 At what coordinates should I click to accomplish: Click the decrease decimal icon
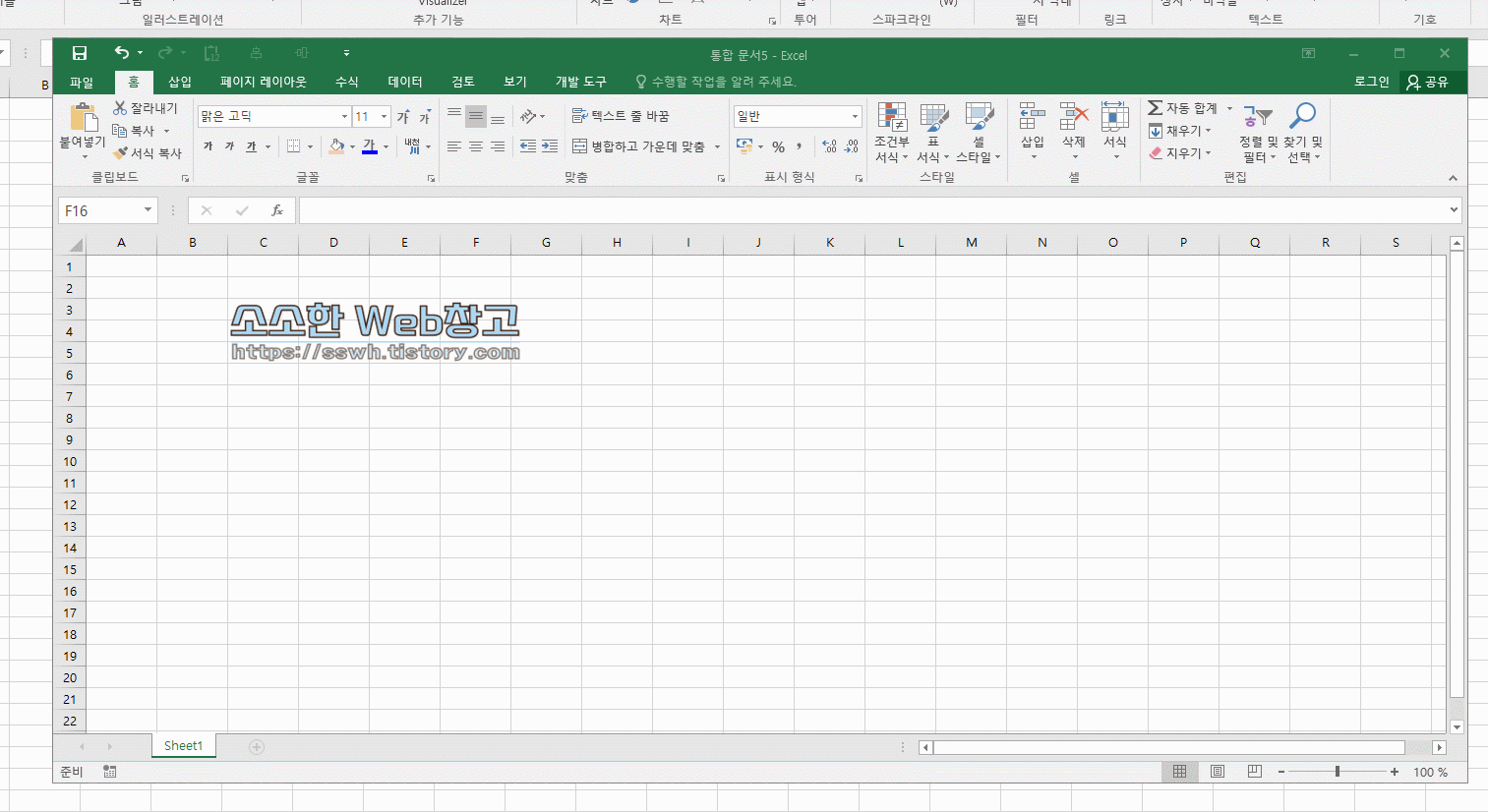[x=852, y=146]
